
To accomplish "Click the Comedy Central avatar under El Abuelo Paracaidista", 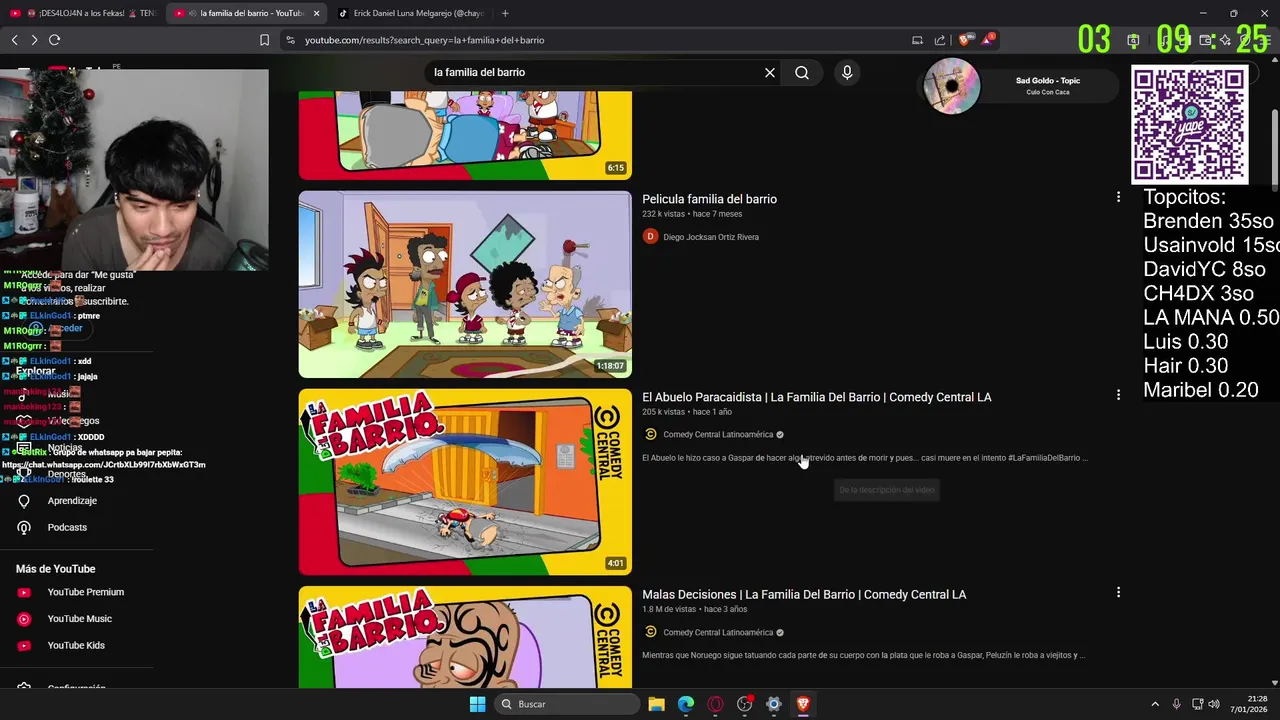I will pyautogui.click(x=650, y=434).
